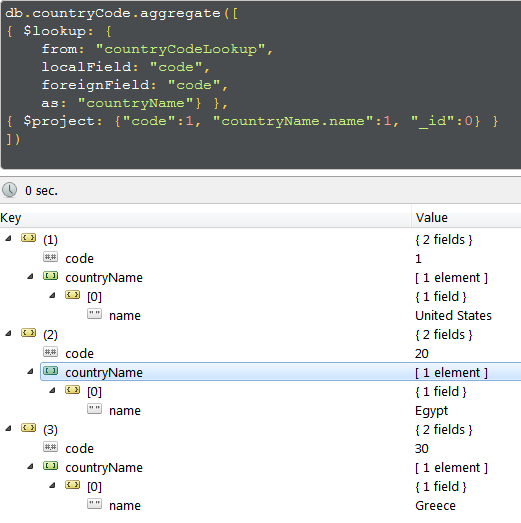The height and width of the screenshot is (523, 521).
Task: Select the code row with value 1
Action: tap(260, 258)
